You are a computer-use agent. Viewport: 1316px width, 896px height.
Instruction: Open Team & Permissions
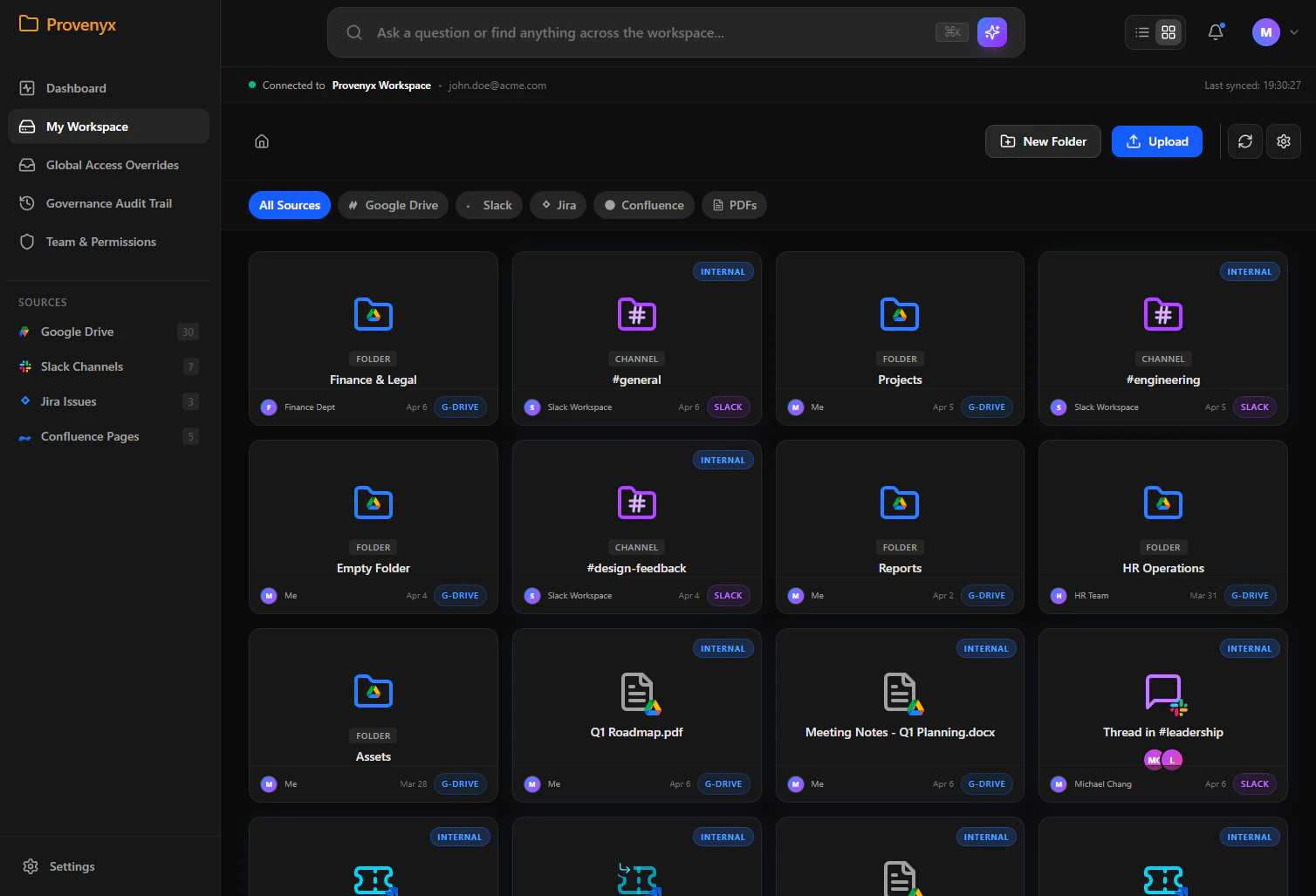pyautogui.click(x=108, y=242)
